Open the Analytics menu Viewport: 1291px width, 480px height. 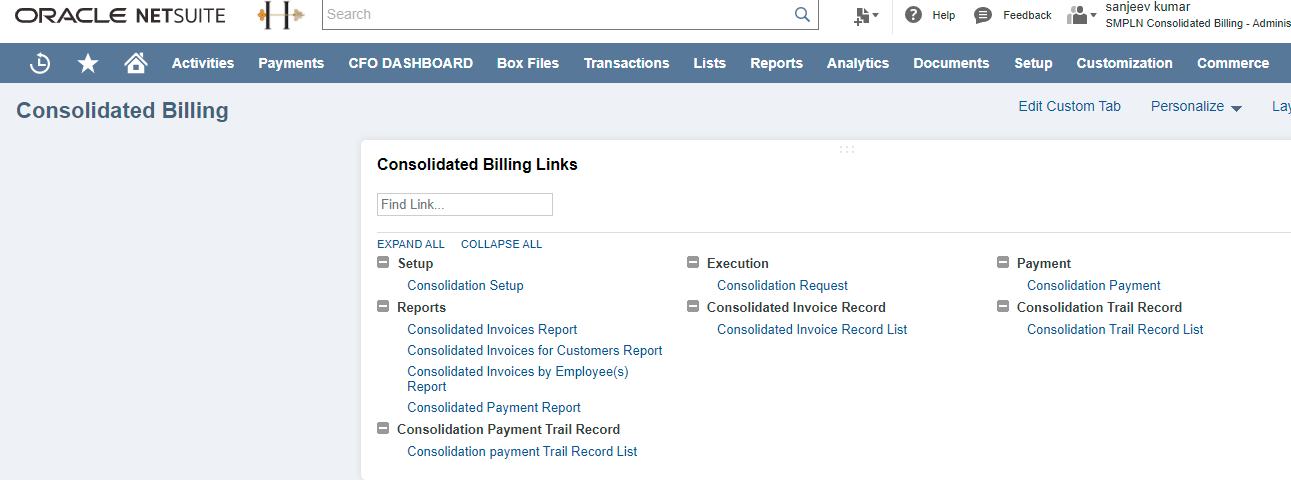pyautogui.click(x=858, y=63)
